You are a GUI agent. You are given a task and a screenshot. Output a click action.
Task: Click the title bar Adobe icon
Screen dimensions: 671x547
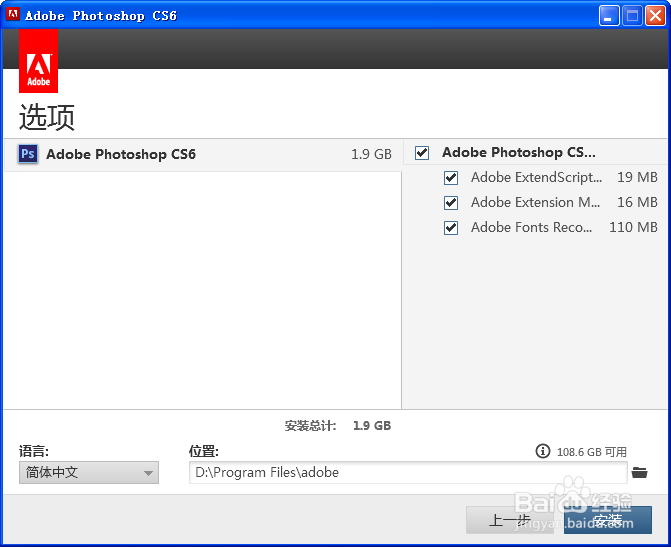13,14
